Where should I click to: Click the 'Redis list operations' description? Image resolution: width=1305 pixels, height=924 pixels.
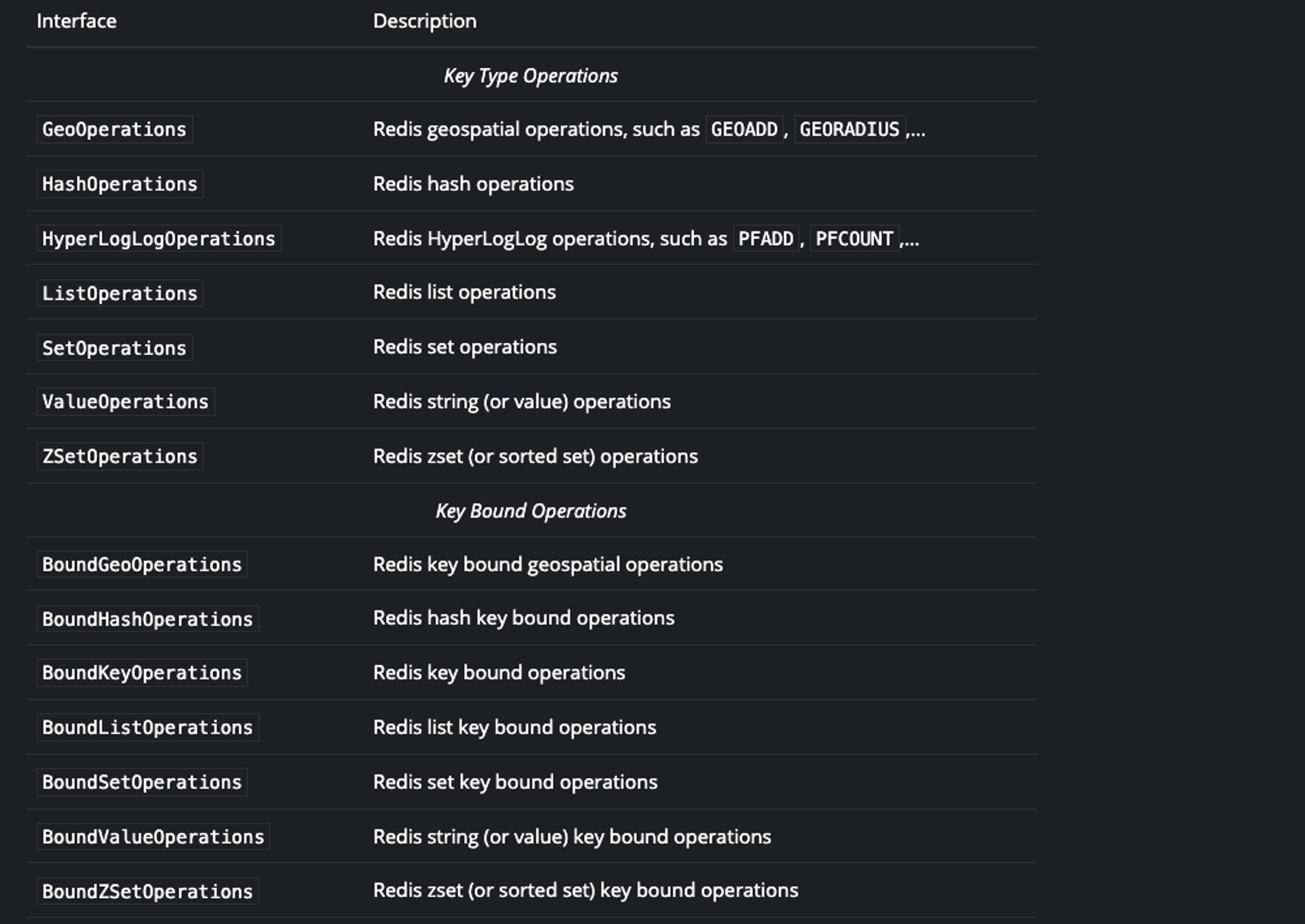pos(464,292)
